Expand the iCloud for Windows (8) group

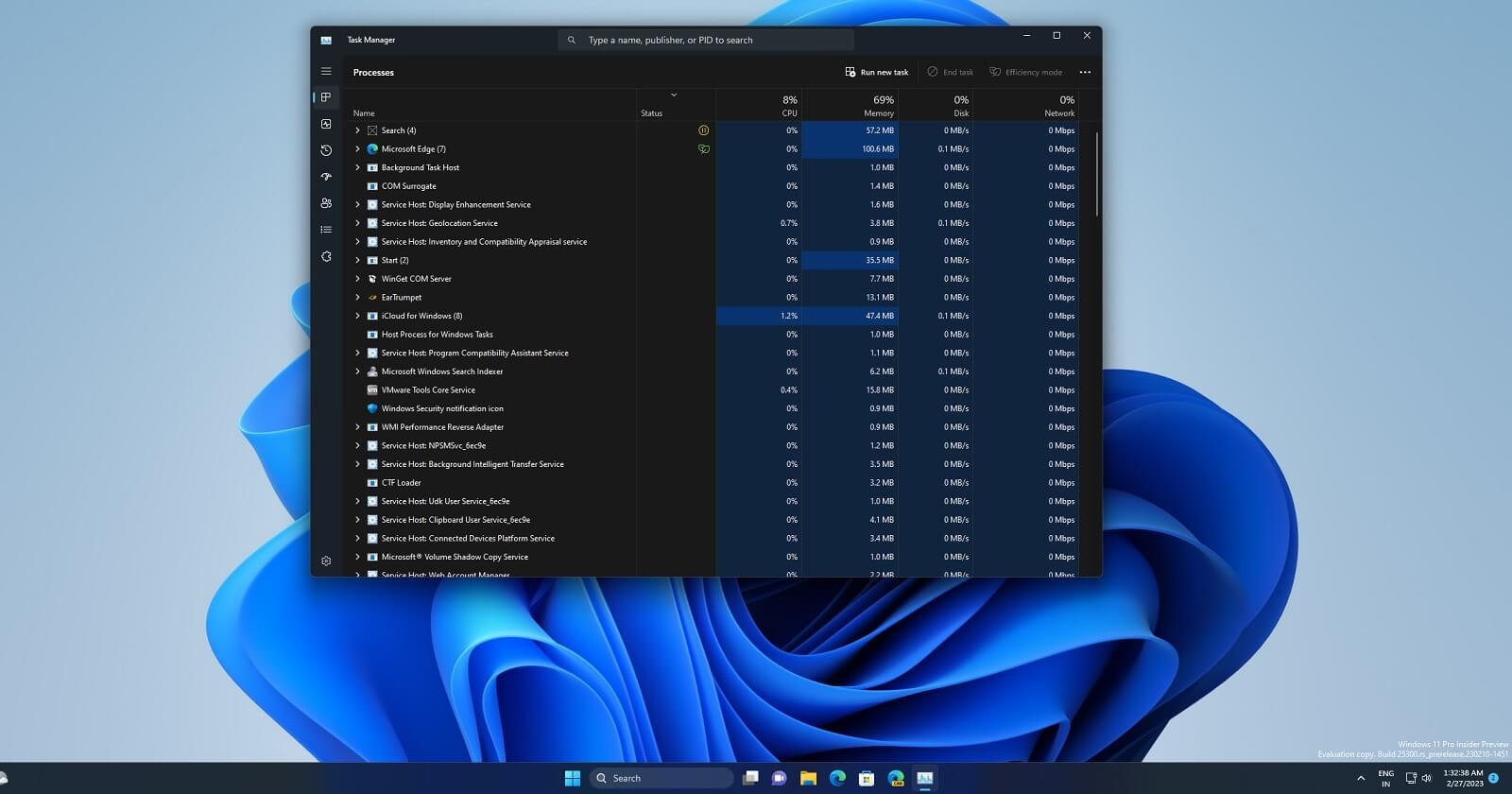click(357, 316)
